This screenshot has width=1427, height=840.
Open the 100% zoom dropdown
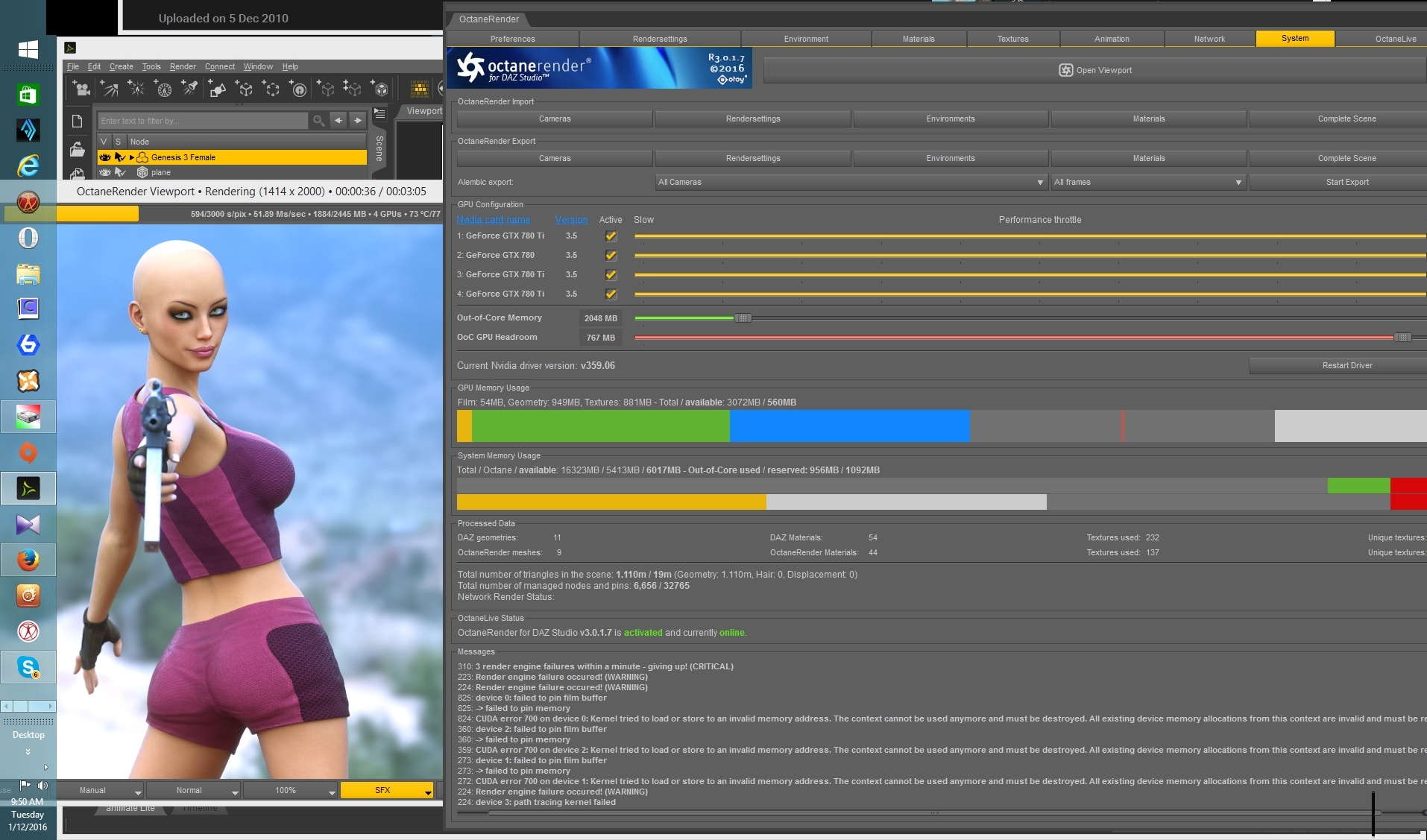(290, 790)
